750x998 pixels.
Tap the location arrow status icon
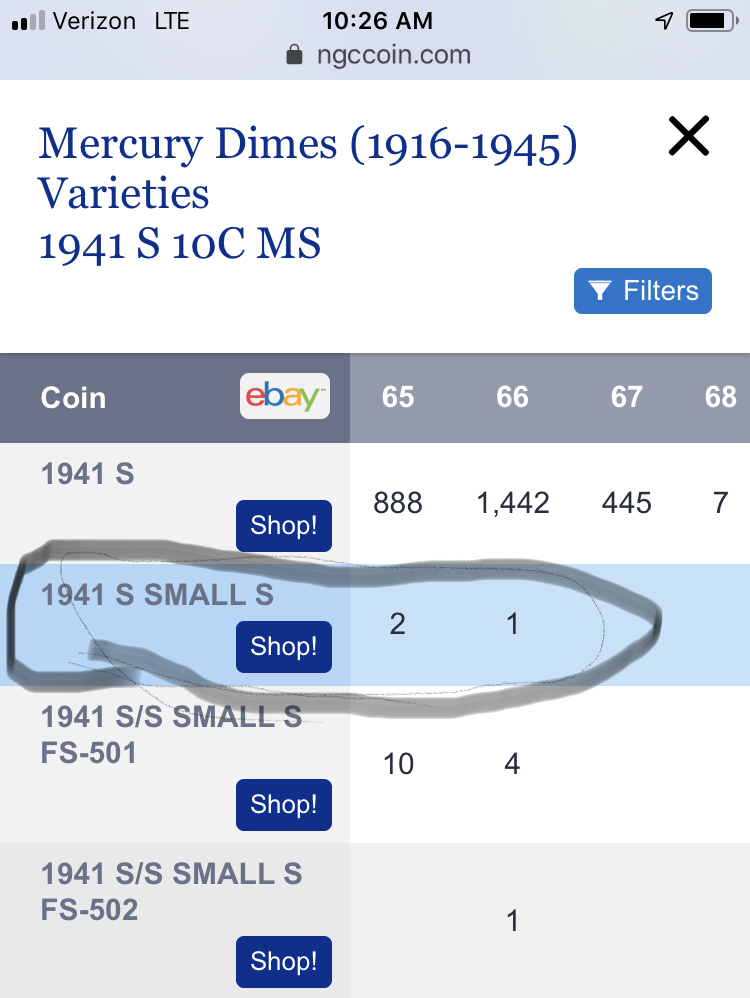coord(664,21)
